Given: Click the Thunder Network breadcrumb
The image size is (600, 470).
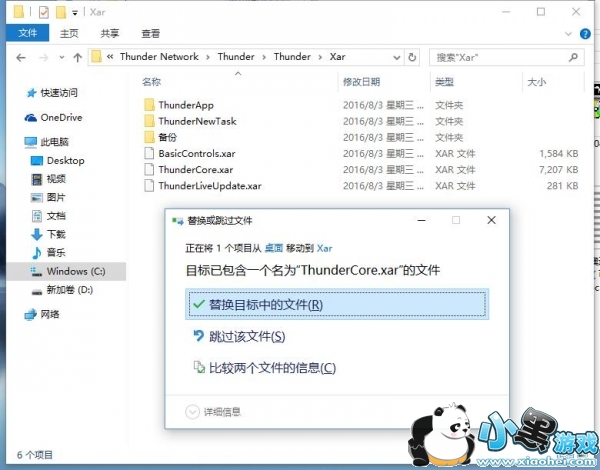Looking at the screenshot, I should (159, 57).
